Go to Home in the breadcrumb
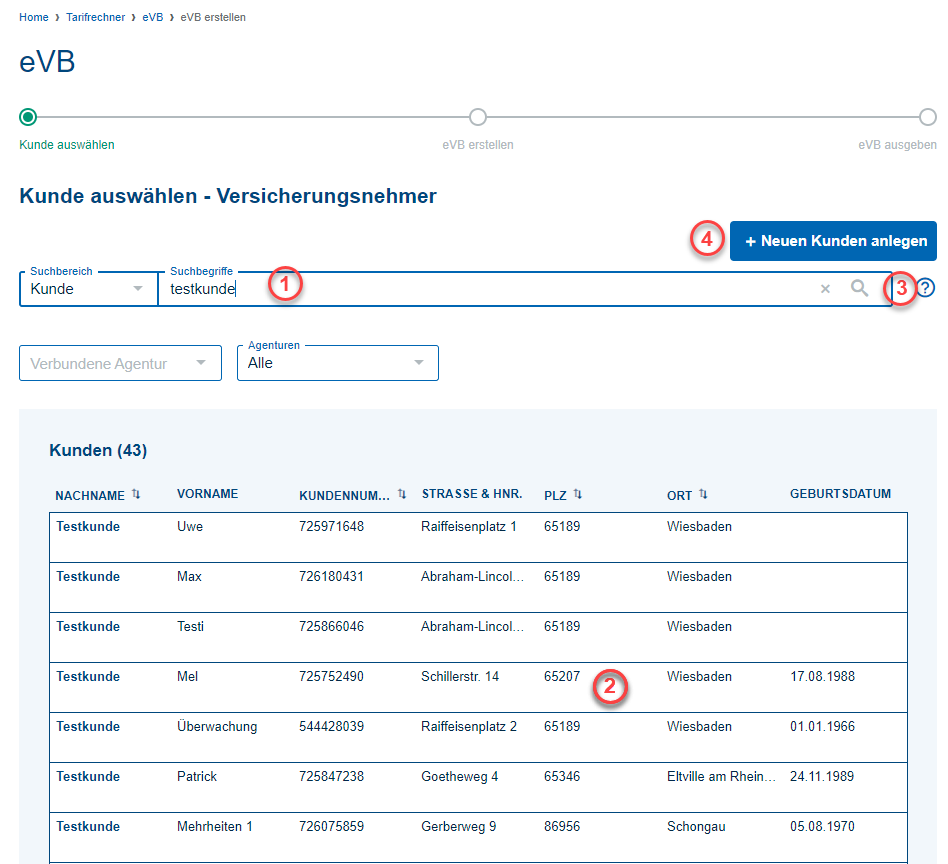This screenshot has width=948, height=864. (x=33, y=18)
